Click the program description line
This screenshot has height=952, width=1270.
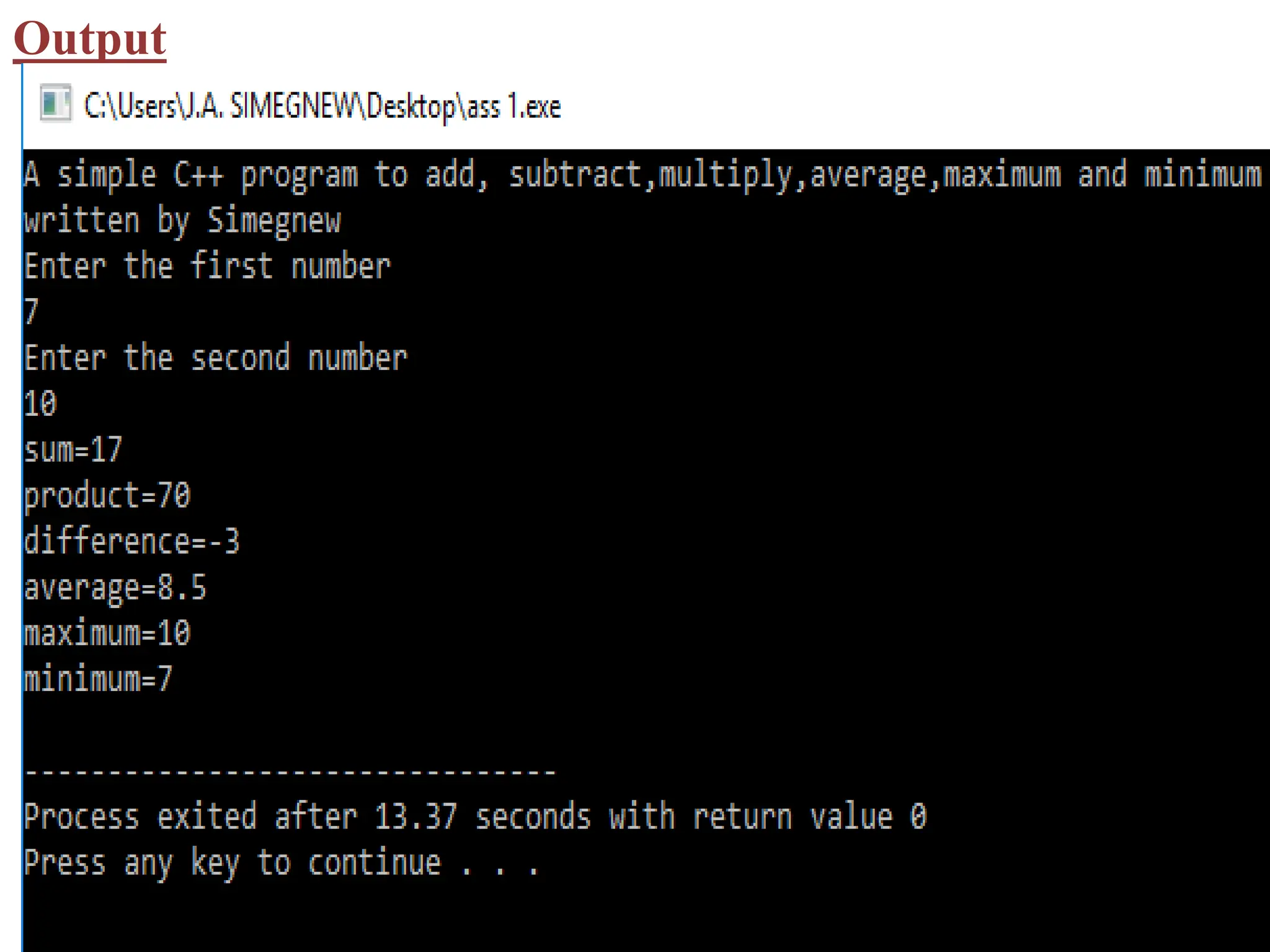tap(643, 175)
